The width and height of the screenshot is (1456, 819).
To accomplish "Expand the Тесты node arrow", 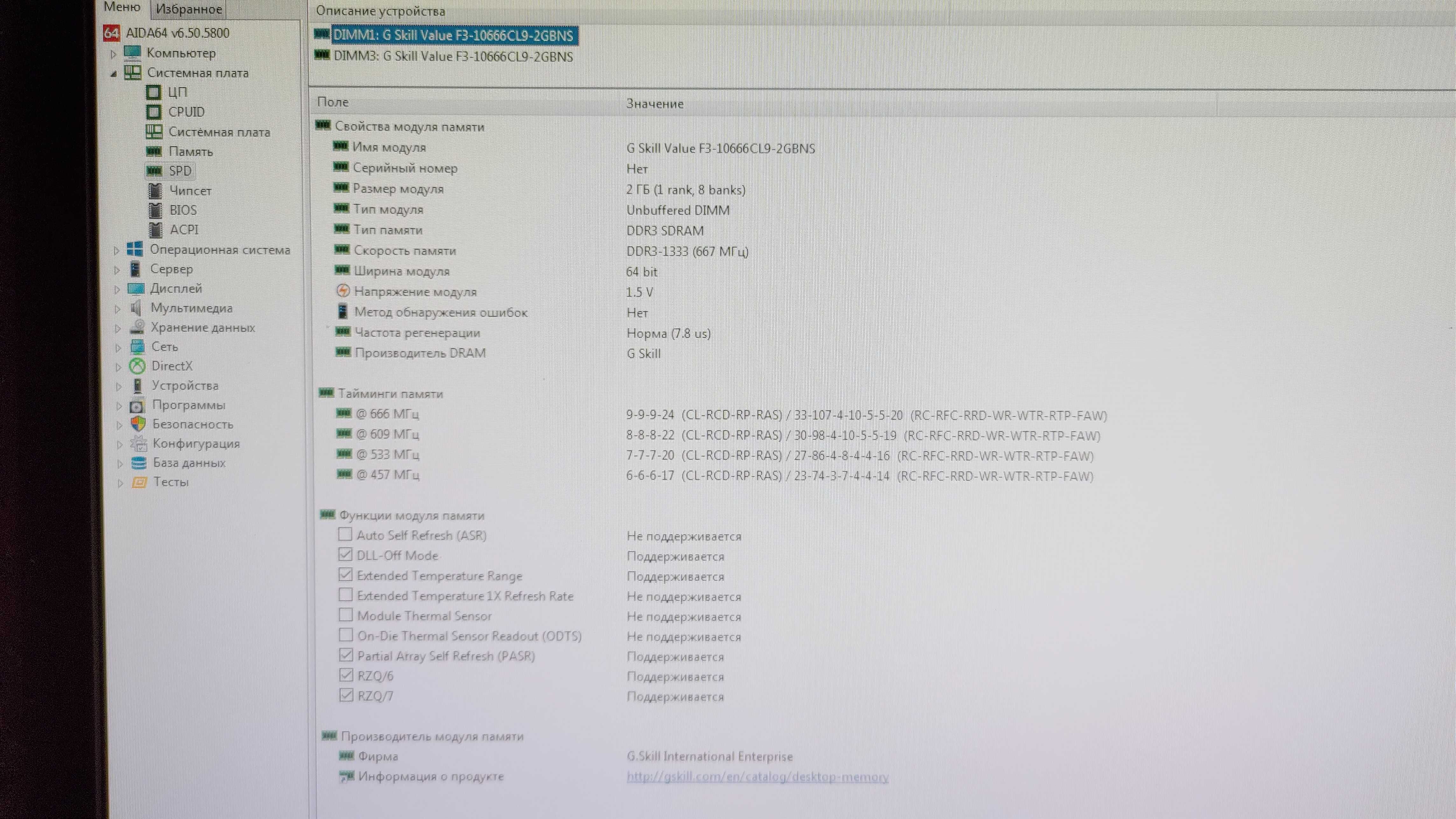I will (x=120, y=483).
